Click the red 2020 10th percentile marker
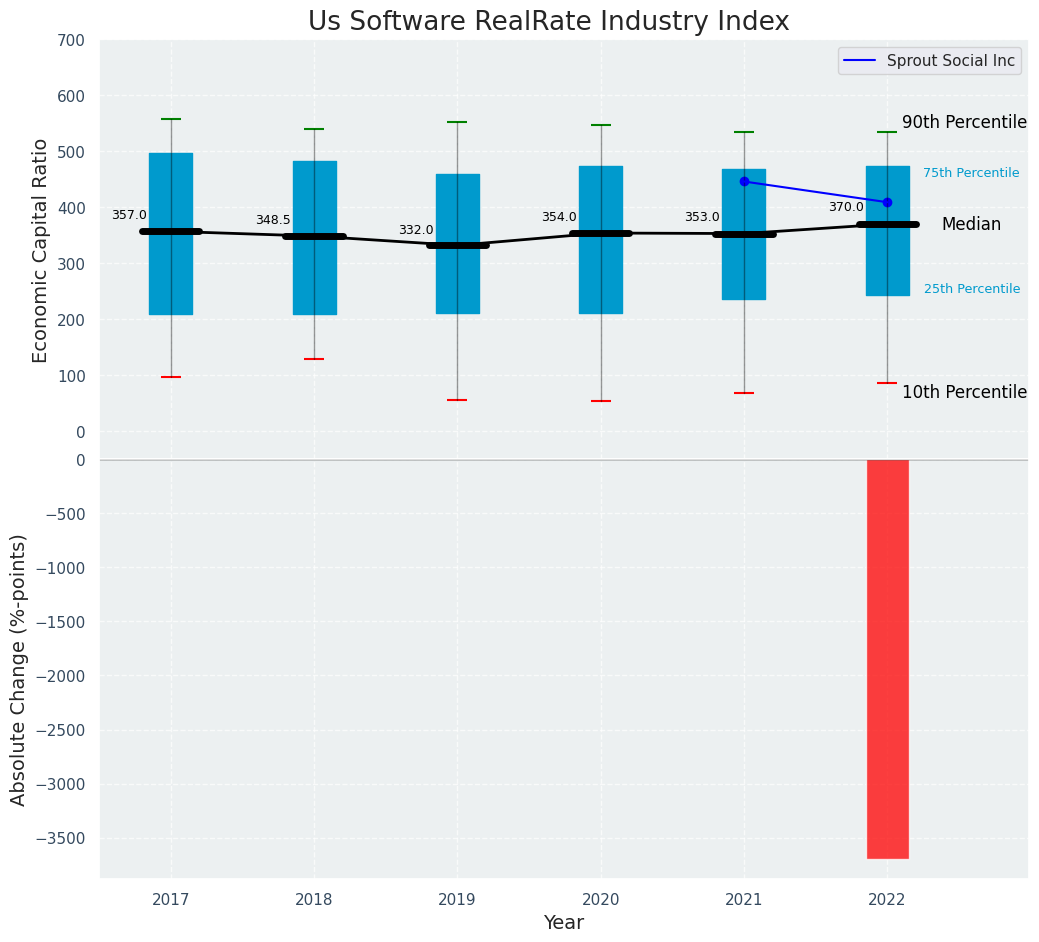This screenshot has width=1039, height=942. (x=601, y=401)
